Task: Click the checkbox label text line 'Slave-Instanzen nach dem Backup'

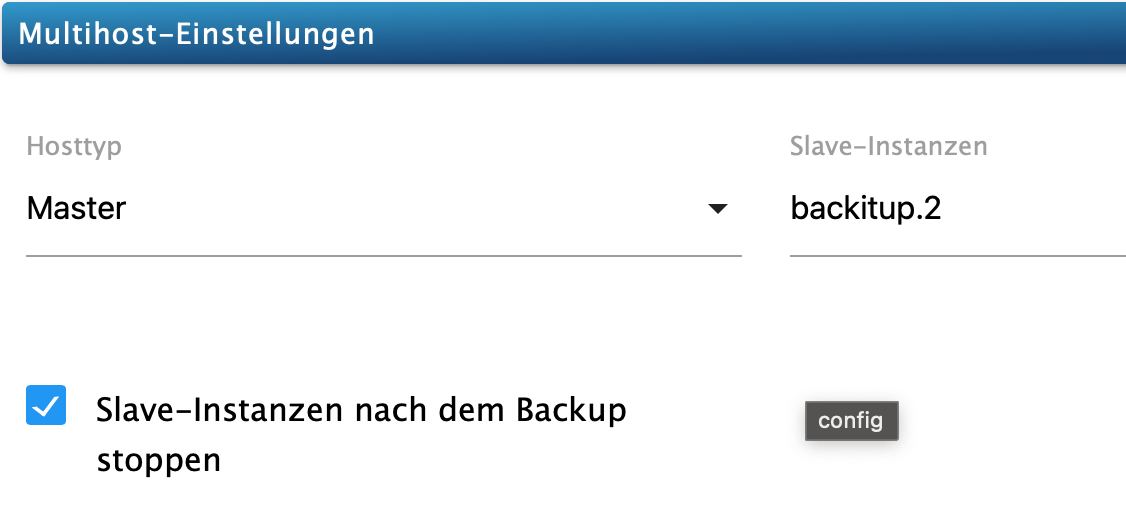Action: [x=361, y=410]
